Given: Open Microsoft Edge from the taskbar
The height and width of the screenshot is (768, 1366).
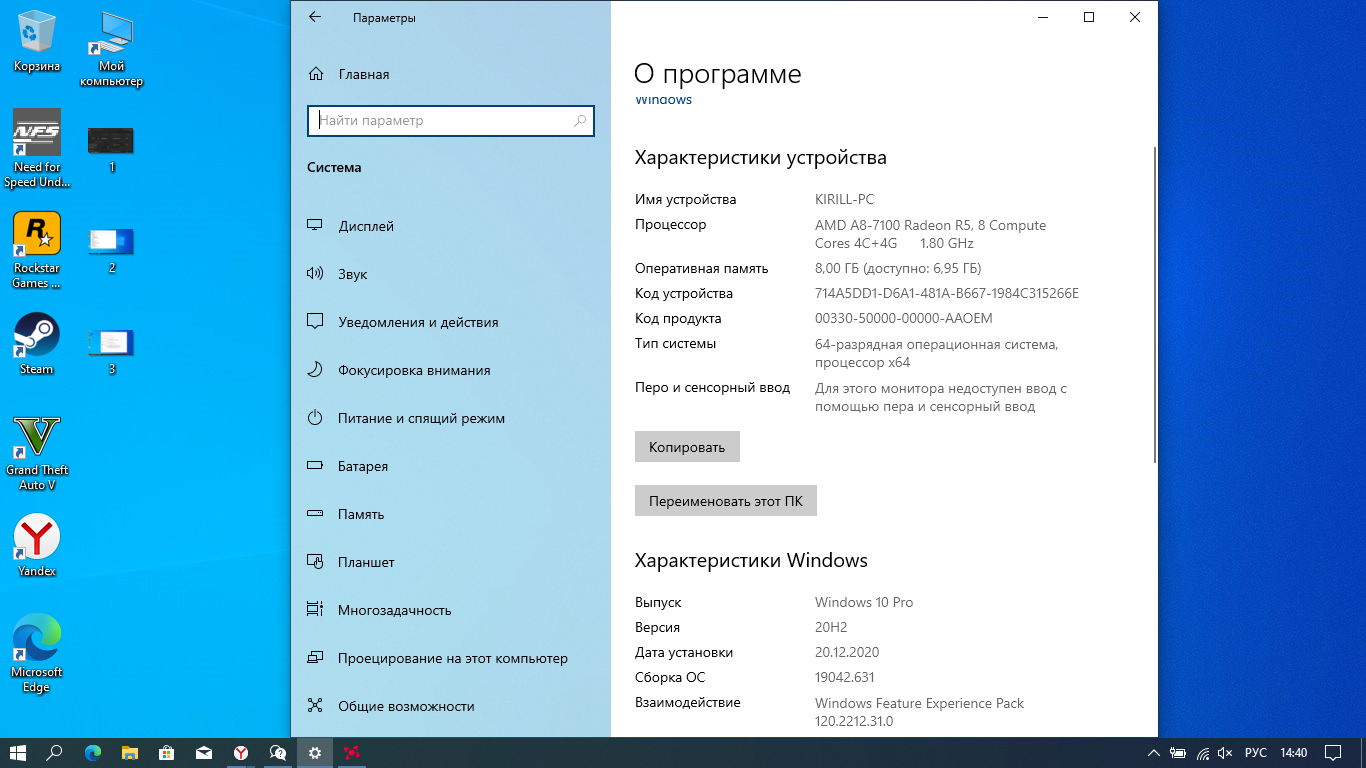Looking at the screenshot, I should pos(93,752).
